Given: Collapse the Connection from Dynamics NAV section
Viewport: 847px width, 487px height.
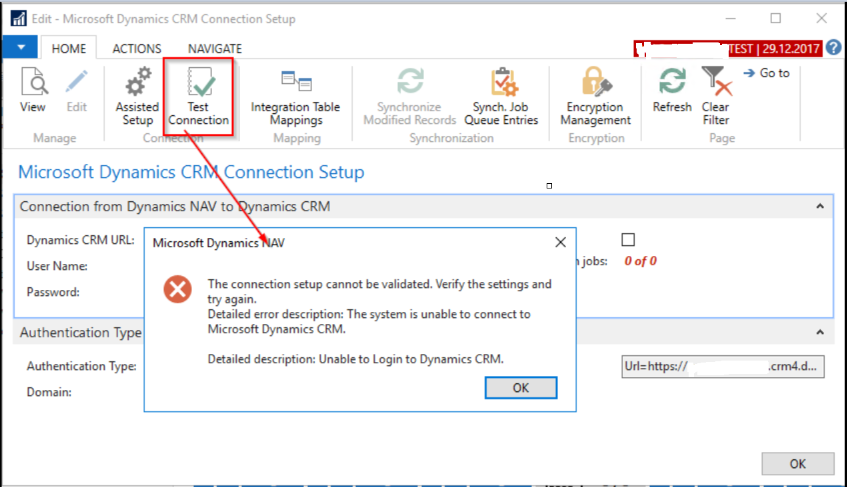Looking at the screenshot, I should click(820, 206).
